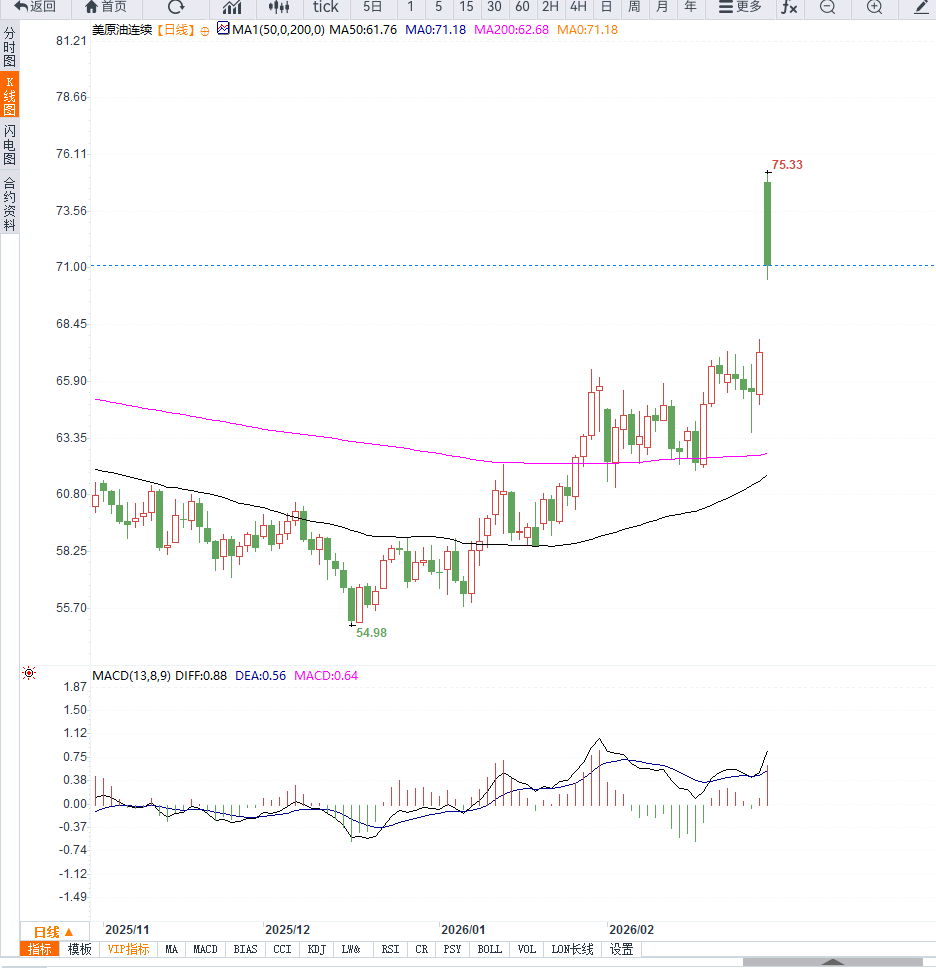Click the red sun icon beside MACD
This screenshot has height=968, width=936.
[x=29, y=673]
